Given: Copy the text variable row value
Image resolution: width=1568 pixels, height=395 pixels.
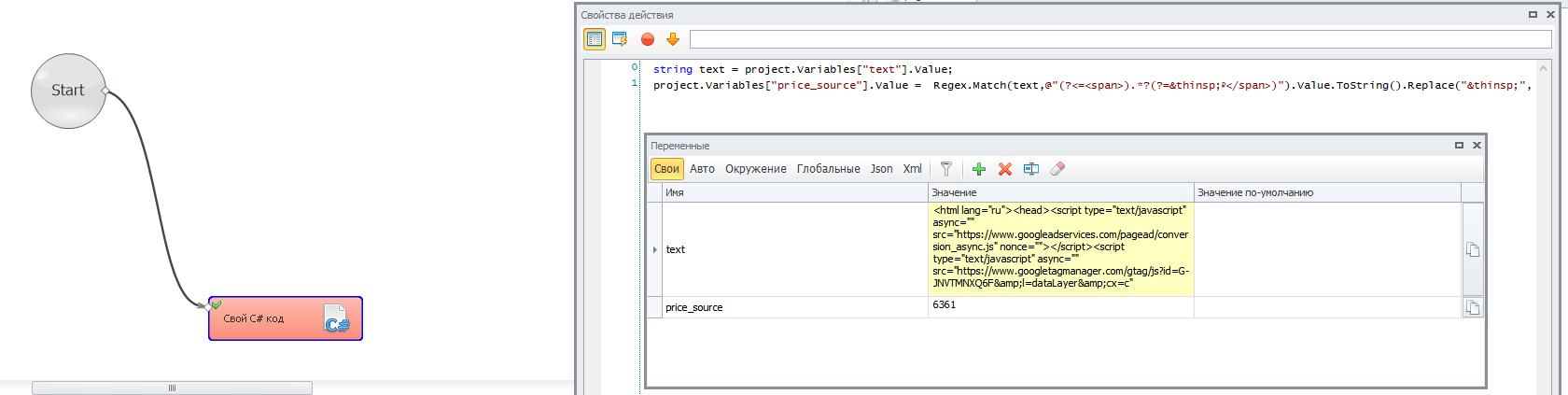Looking at the screenshot, I should (1472, 249).
